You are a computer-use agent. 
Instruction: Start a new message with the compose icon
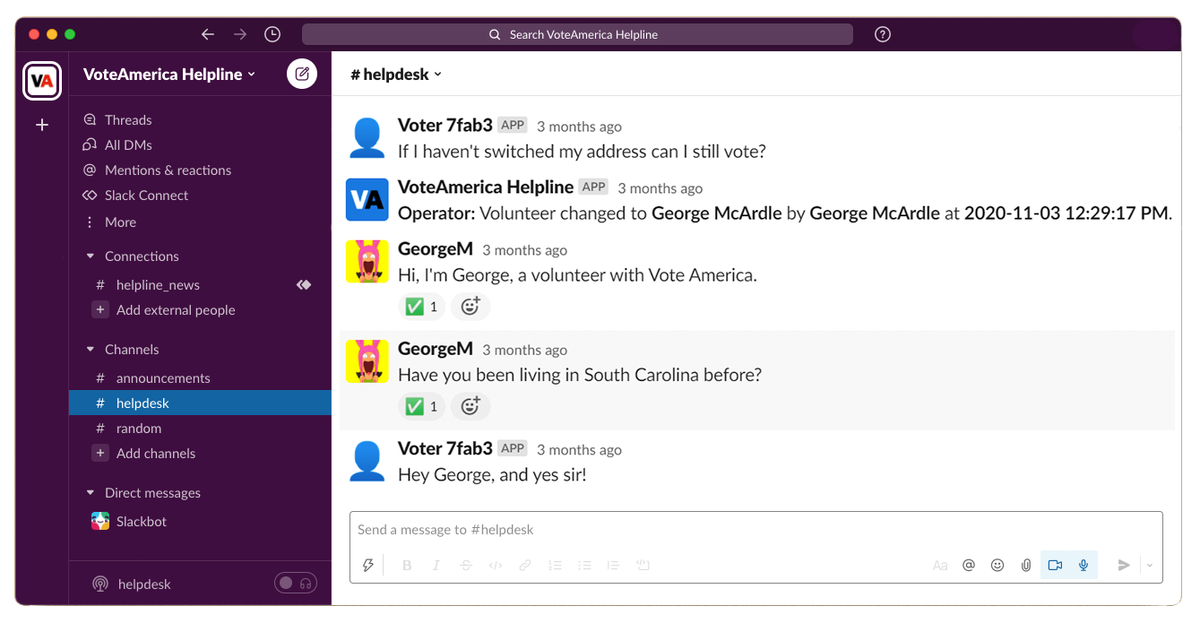tap(302, 73)
